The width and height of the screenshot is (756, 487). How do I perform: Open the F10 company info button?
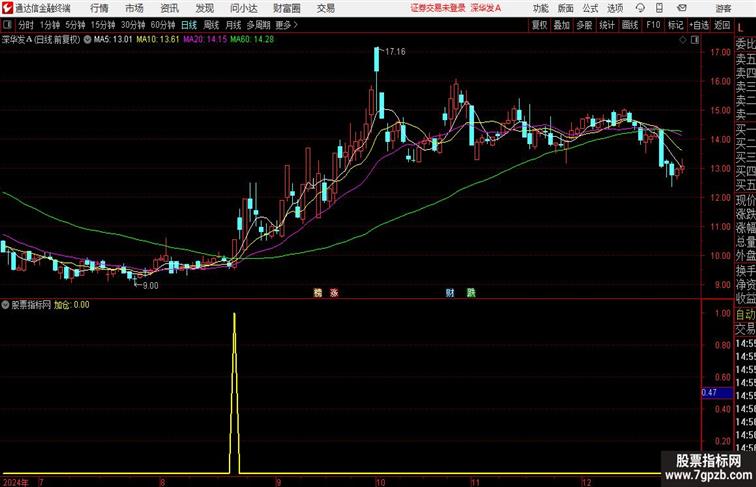(653, 25)
